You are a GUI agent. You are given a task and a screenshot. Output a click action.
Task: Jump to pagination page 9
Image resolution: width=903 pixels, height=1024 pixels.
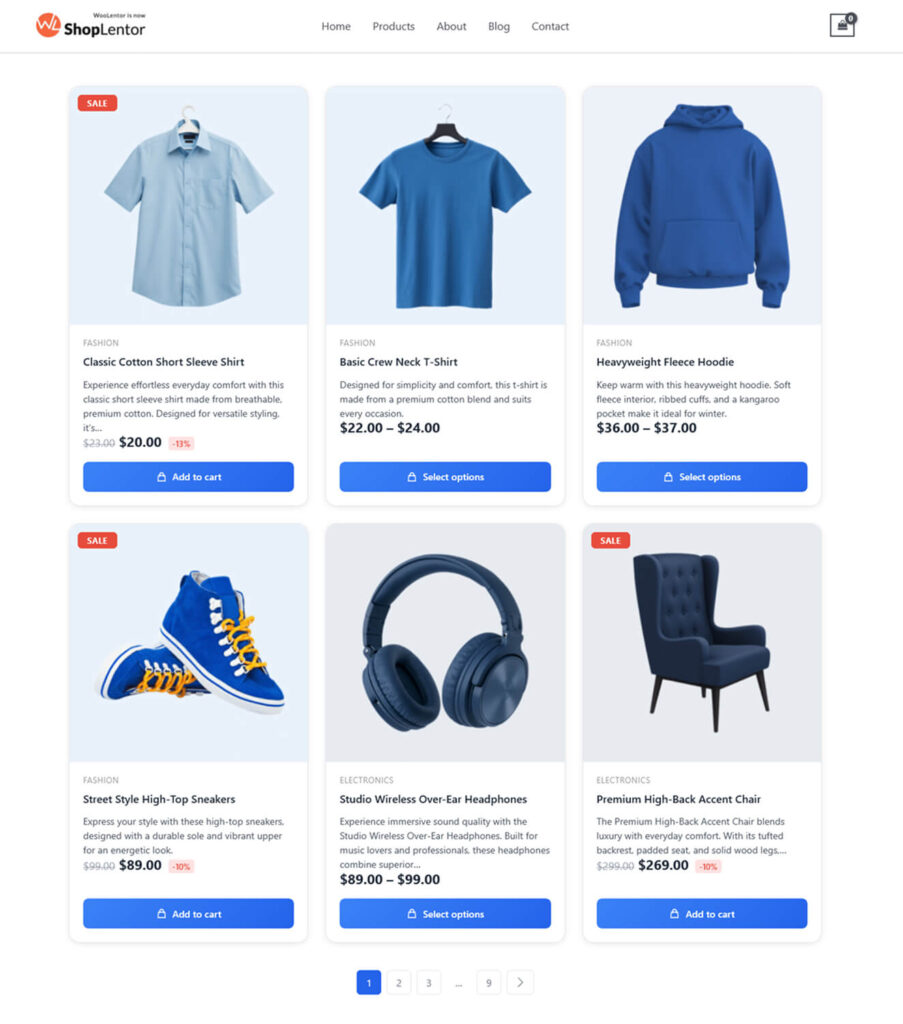tap(488, 982)
